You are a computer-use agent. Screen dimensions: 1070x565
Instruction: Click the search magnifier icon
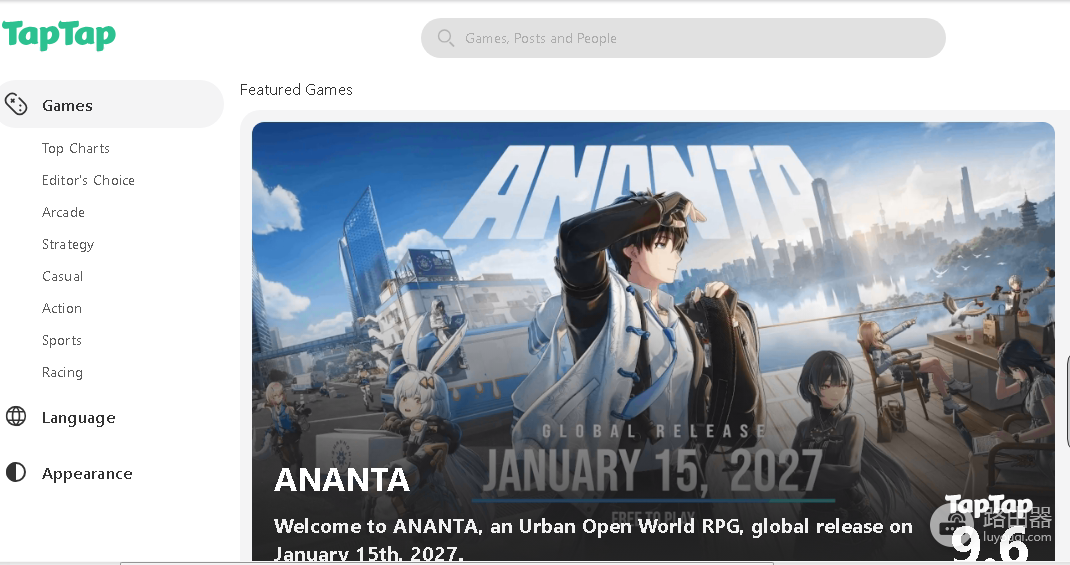446,38
